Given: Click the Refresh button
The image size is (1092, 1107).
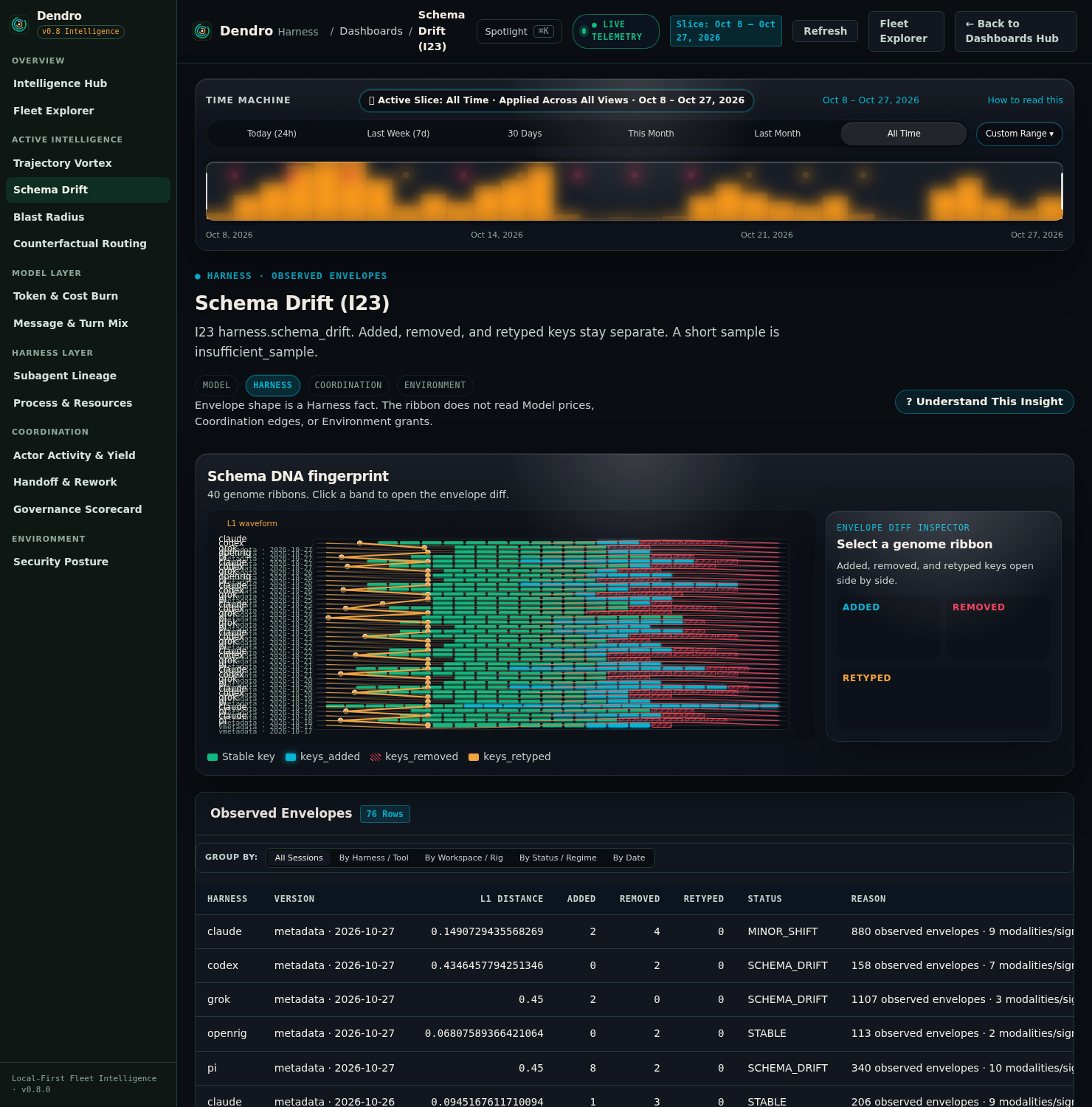Looking at the screenshot, I should (825, 31).
